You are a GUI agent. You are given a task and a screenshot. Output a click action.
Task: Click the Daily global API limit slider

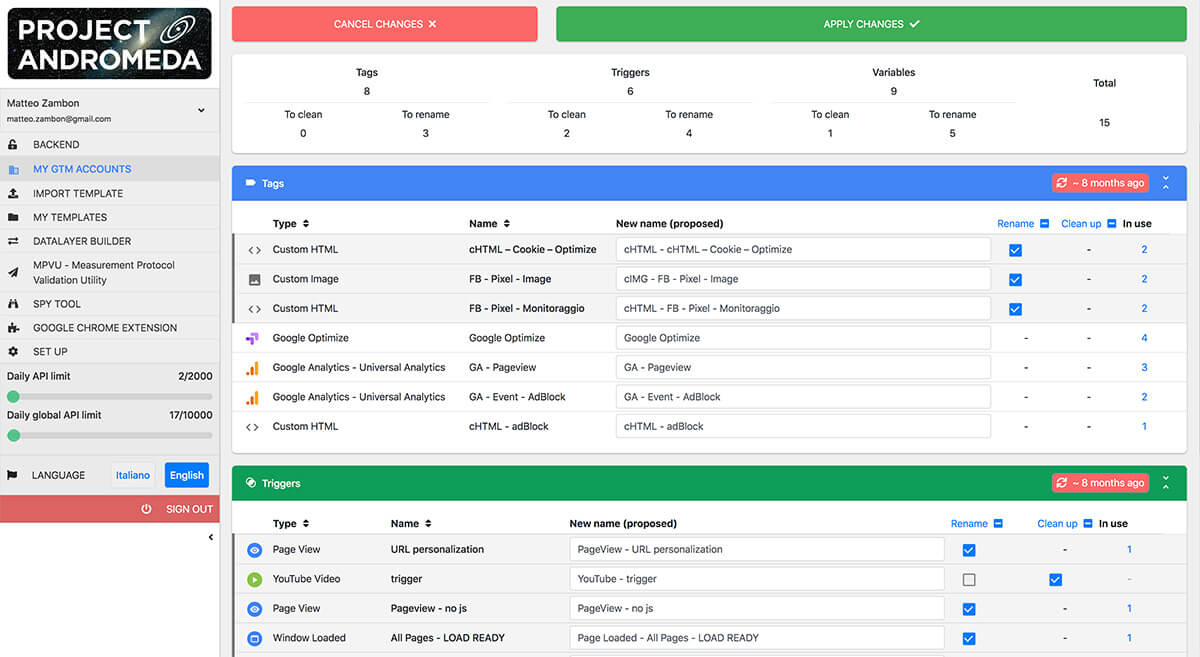(109, 435)
